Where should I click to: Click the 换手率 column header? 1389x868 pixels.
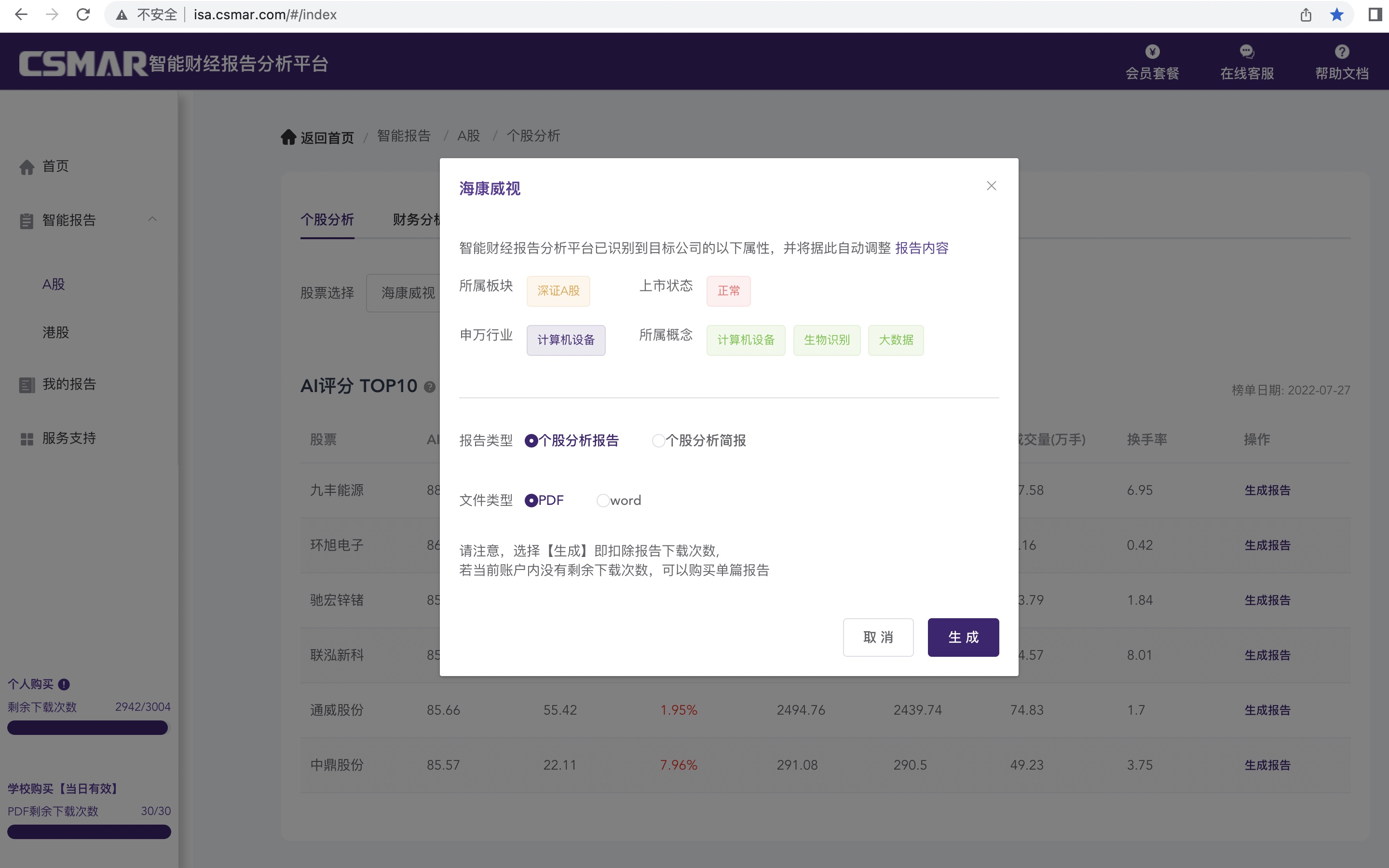point(1147,440)
